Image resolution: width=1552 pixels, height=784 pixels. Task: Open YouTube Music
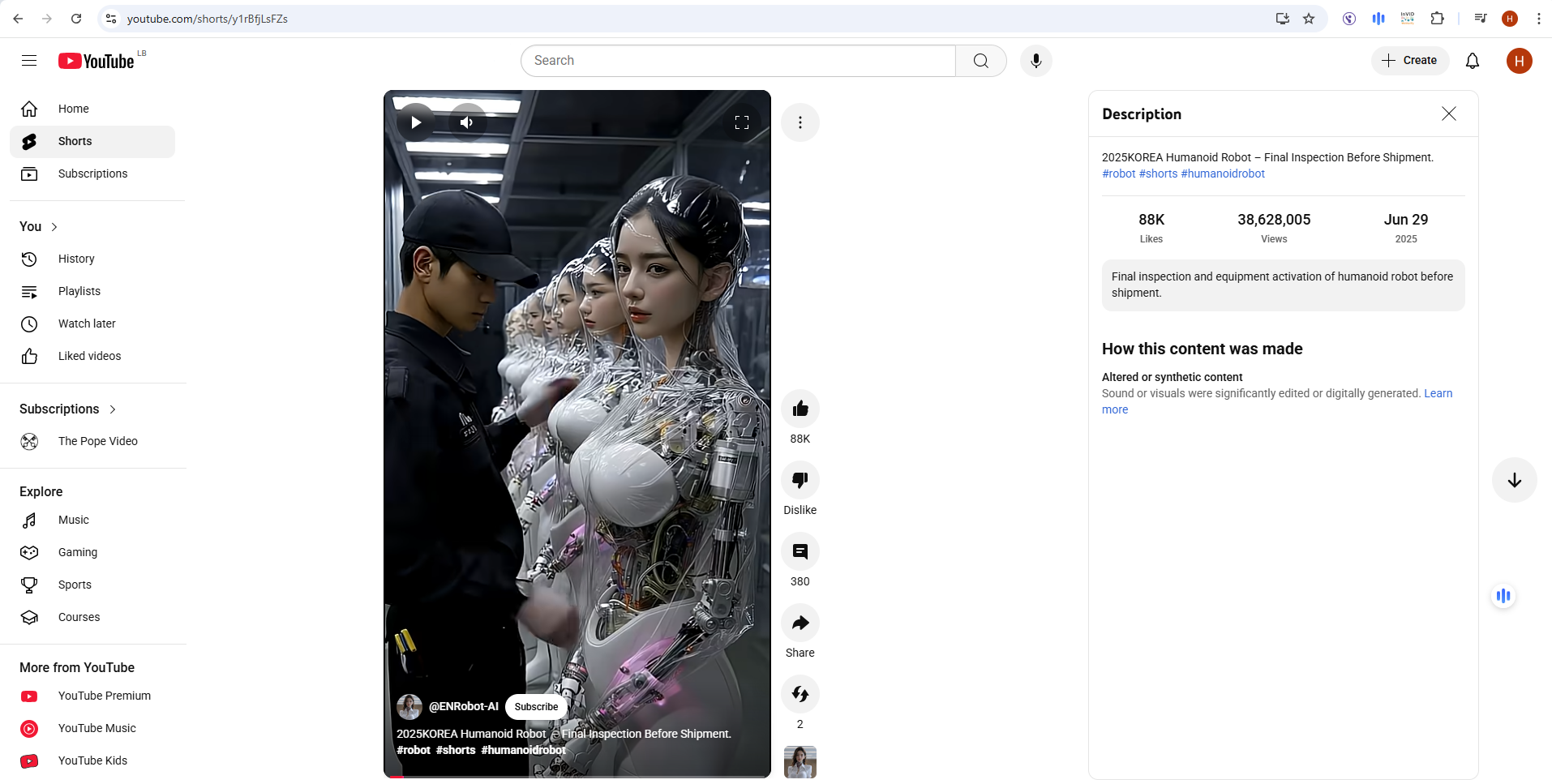(92, 728)
